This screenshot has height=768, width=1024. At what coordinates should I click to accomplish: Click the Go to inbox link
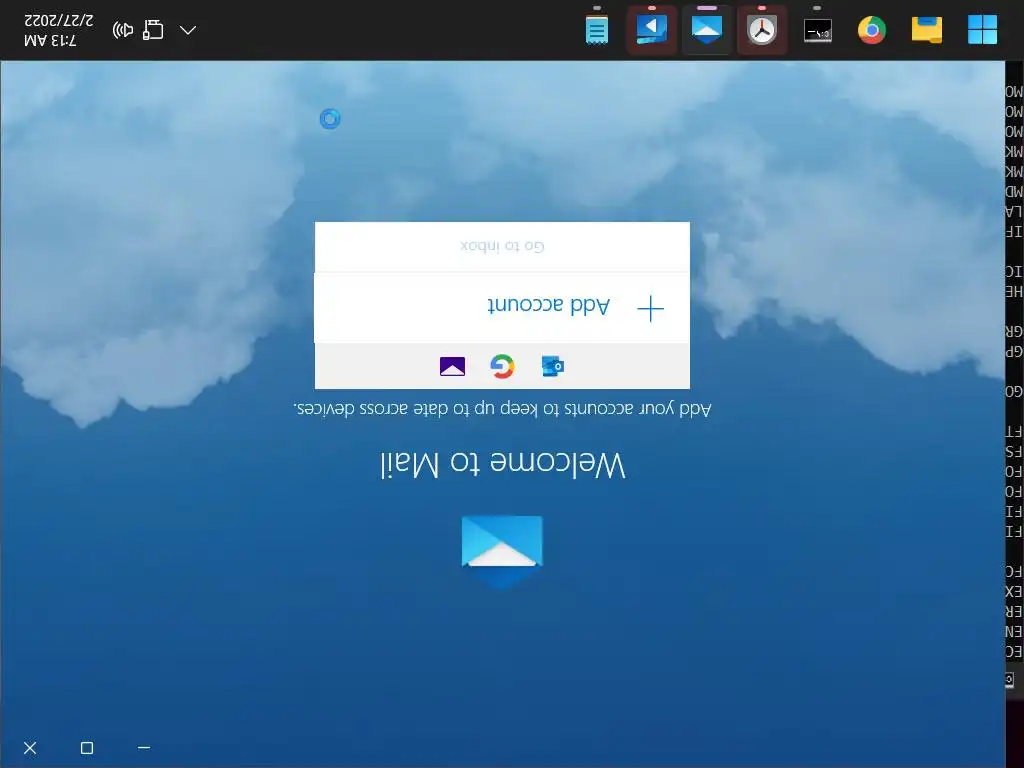502,246
